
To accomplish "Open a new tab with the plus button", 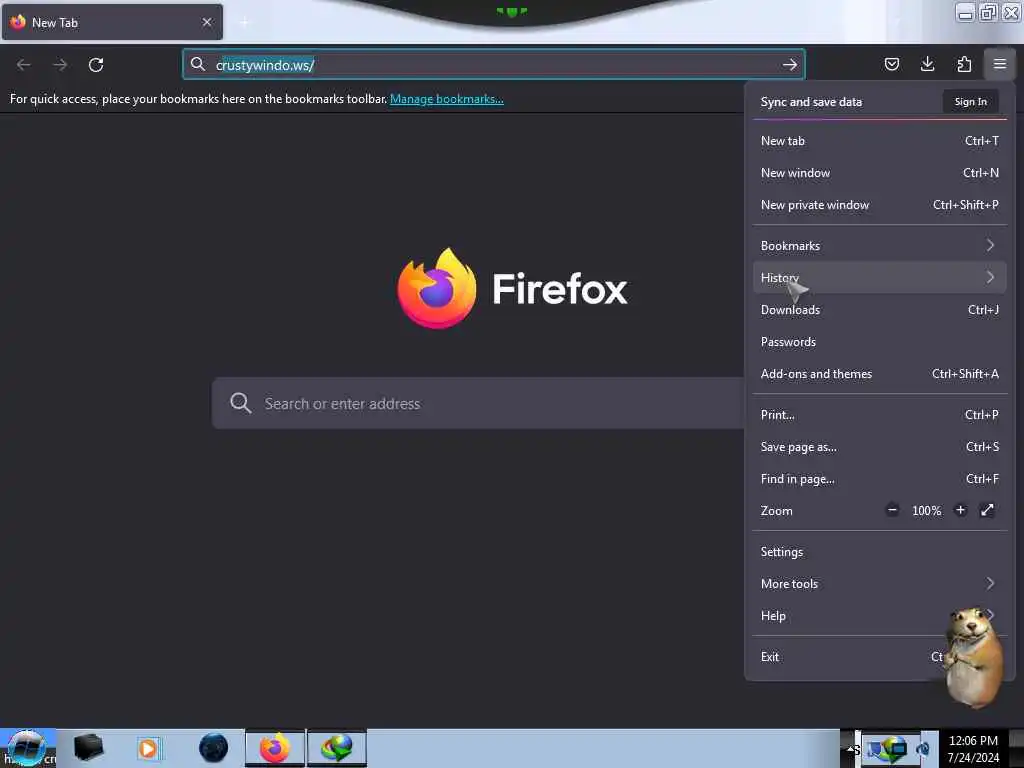I will tap(244, 22).
